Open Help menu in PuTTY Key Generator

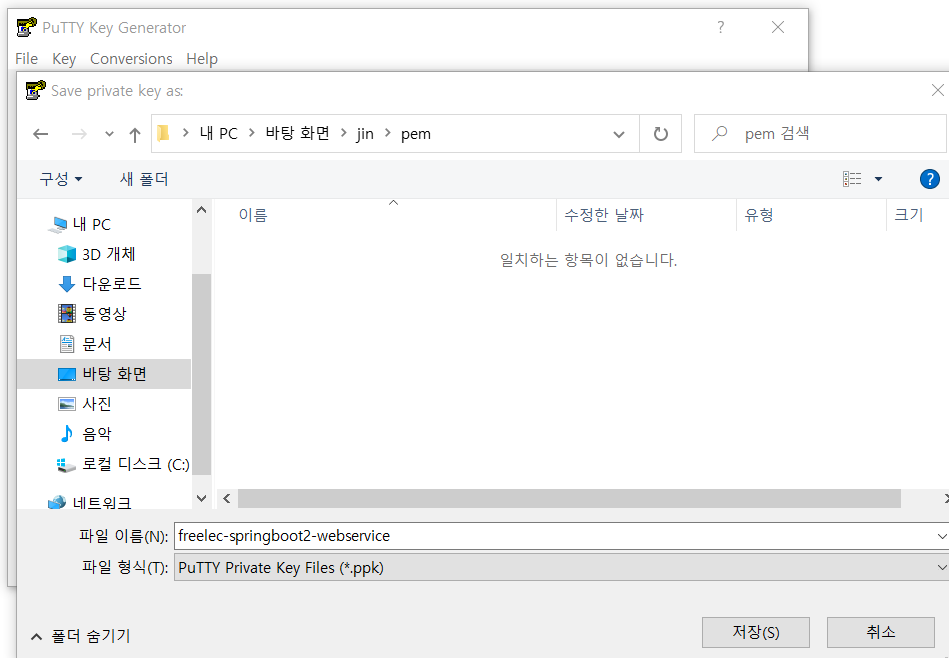(x=202, y=59)
